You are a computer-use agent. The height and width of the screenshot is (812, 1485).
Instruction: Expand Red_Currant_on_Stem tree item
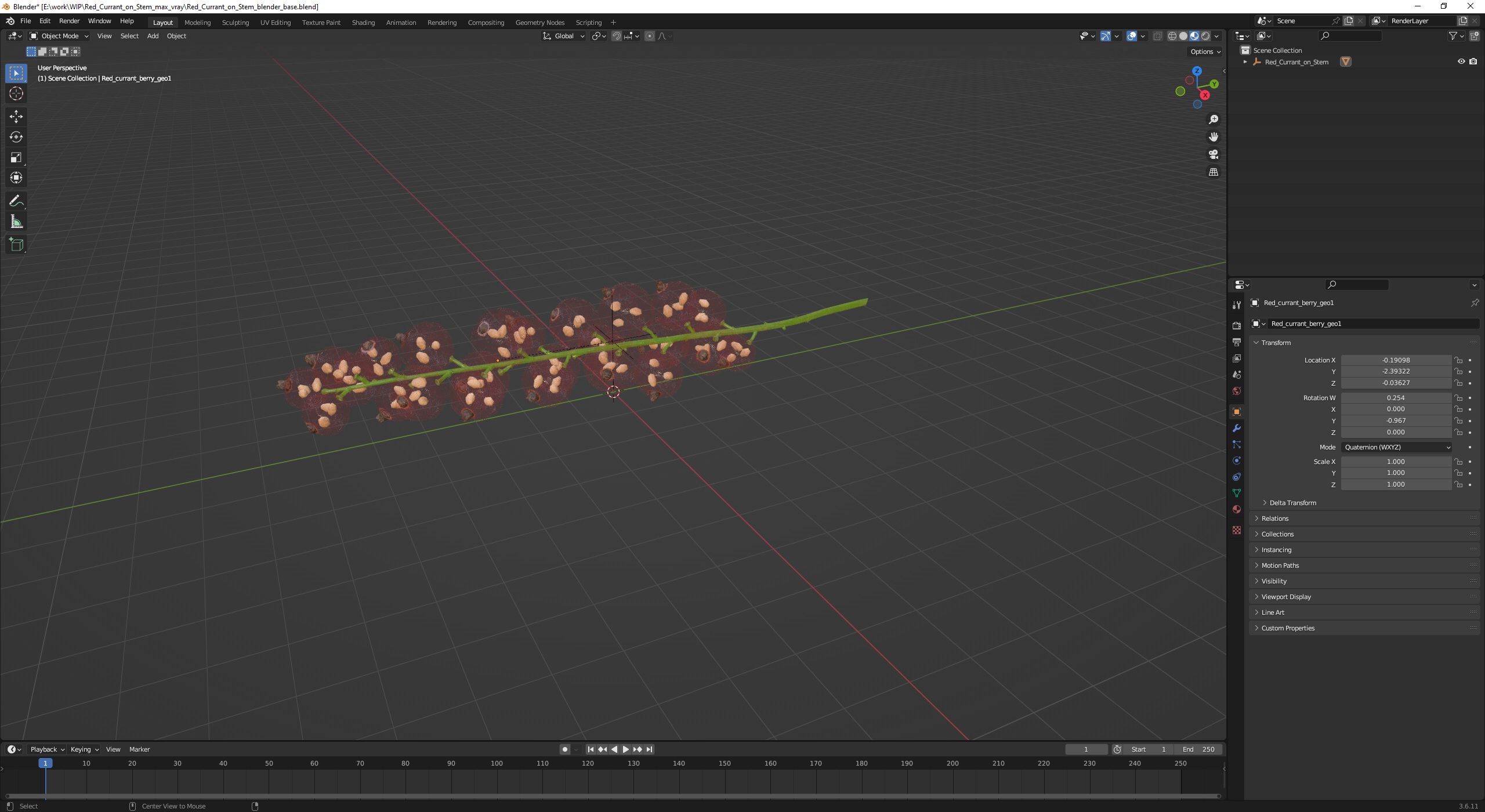(1245, 61)
